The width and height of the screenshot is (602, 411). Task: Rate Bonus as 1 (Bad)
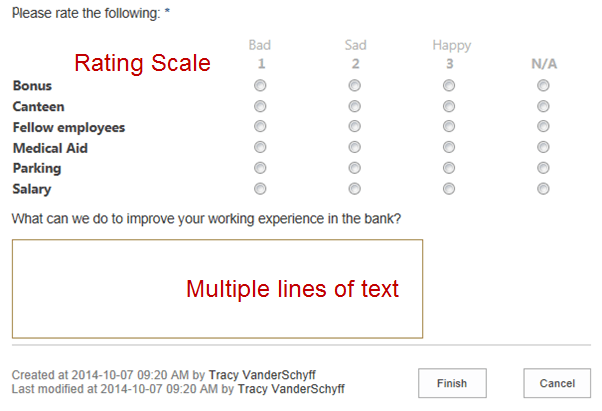point(260,86)
